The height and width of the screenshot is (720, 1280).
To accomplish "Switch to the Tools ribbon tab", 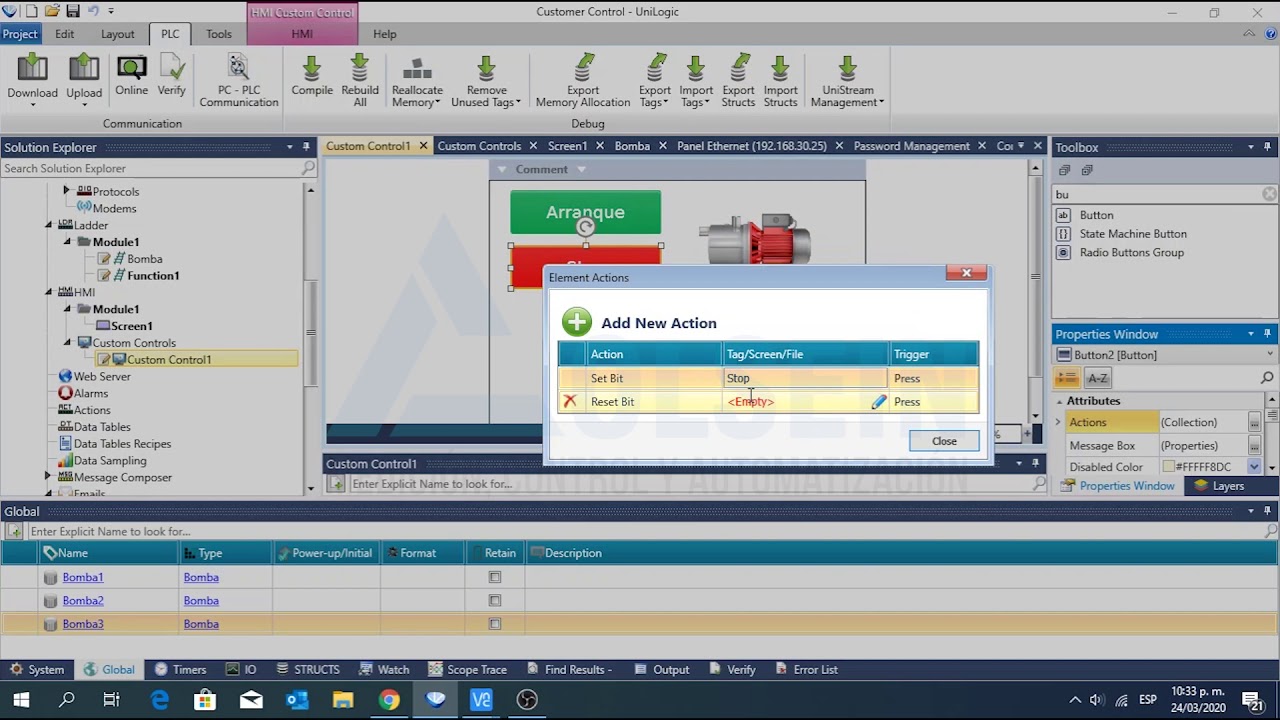I will coord(219,34).
